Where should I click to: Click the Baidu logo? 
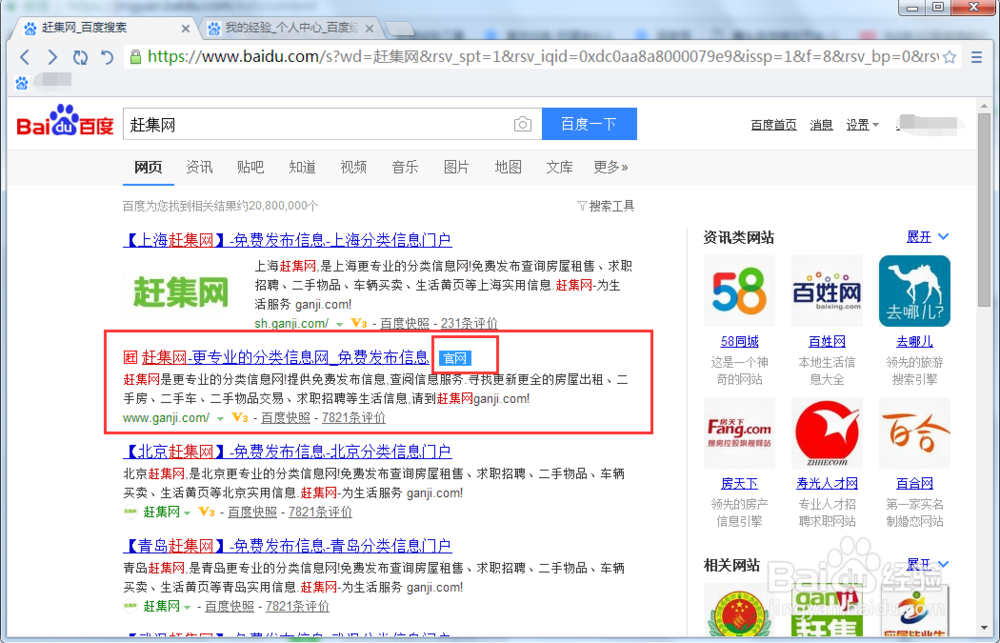coord(65,121)
